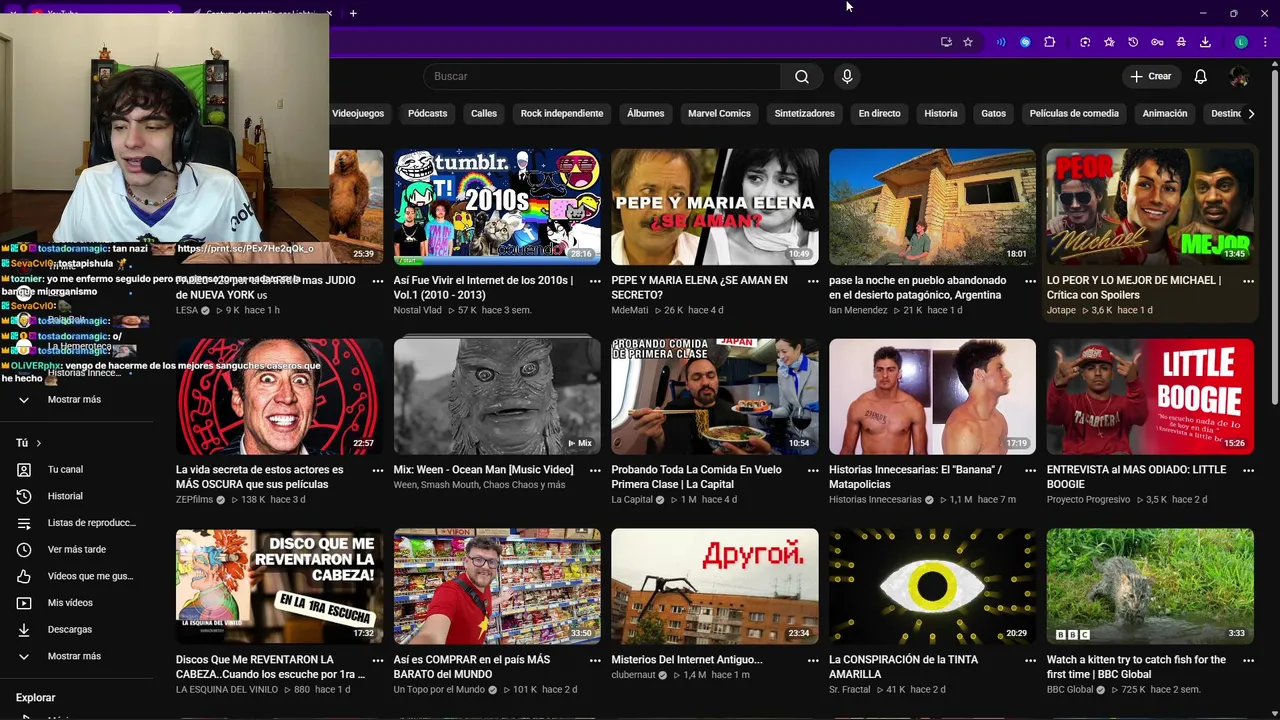This screenshot has height=720, width=1280.
Task: Open Videos que me gustan
Action: 76,576
